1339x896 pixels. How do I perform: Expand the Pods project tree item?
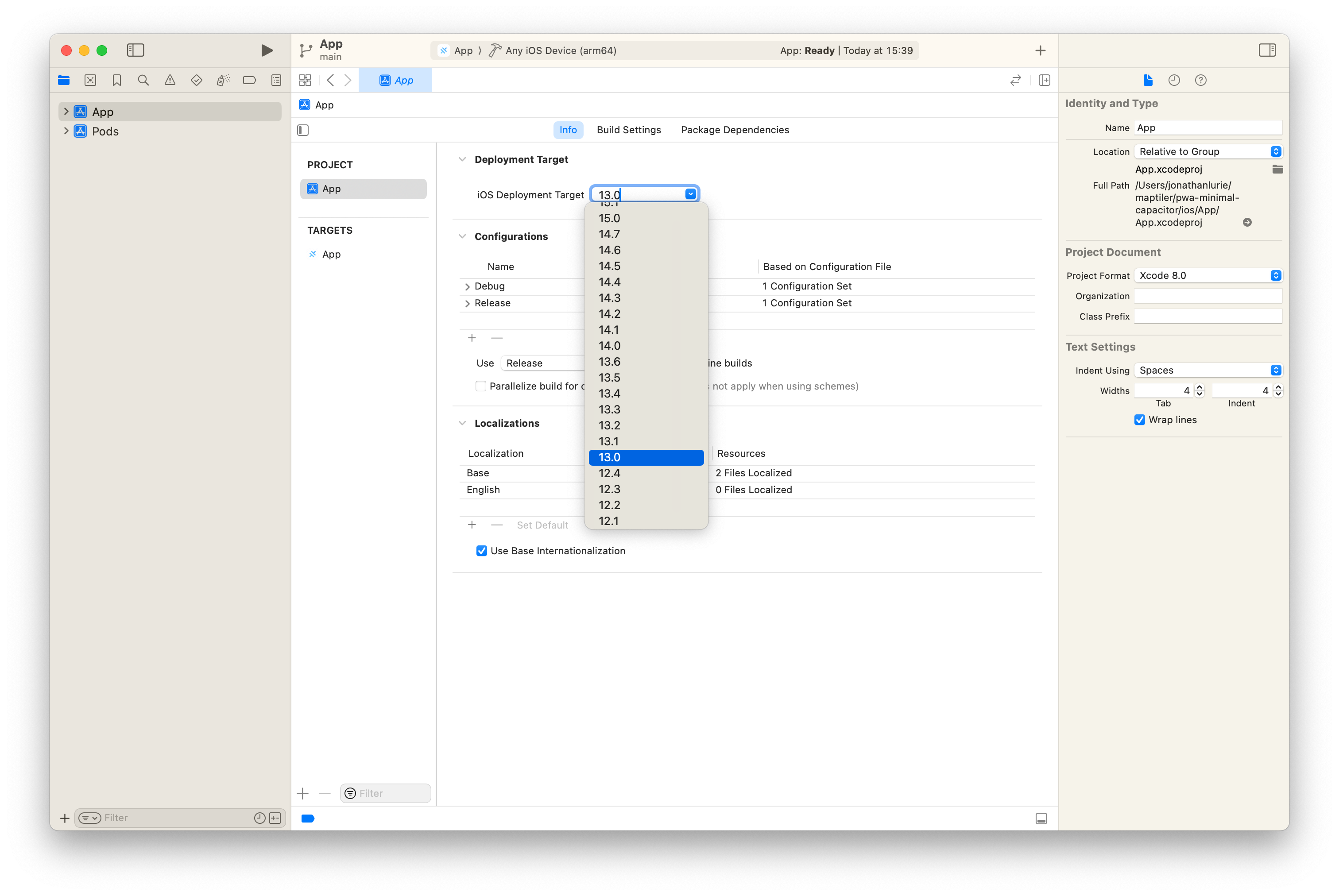click(x=66, y=131)
